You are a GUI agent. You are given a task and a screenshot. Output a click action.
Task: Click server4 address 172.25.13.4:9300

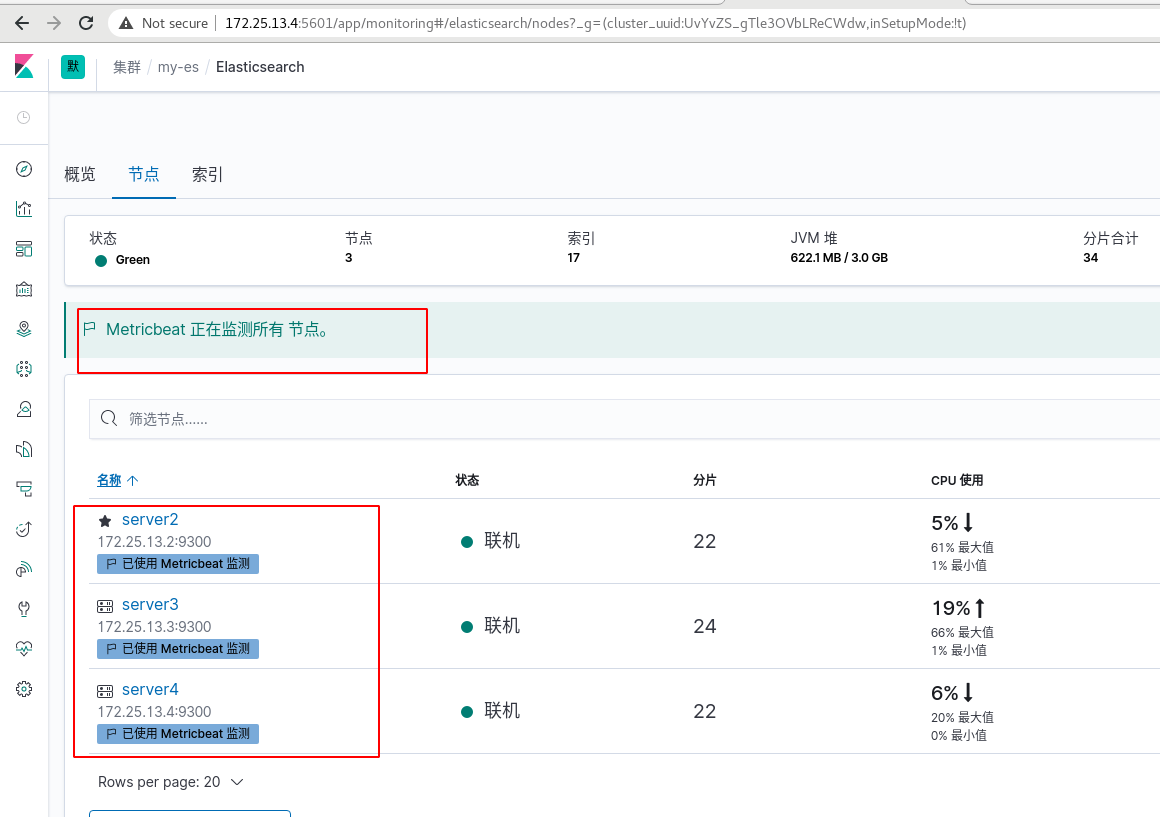pos(155,712)
